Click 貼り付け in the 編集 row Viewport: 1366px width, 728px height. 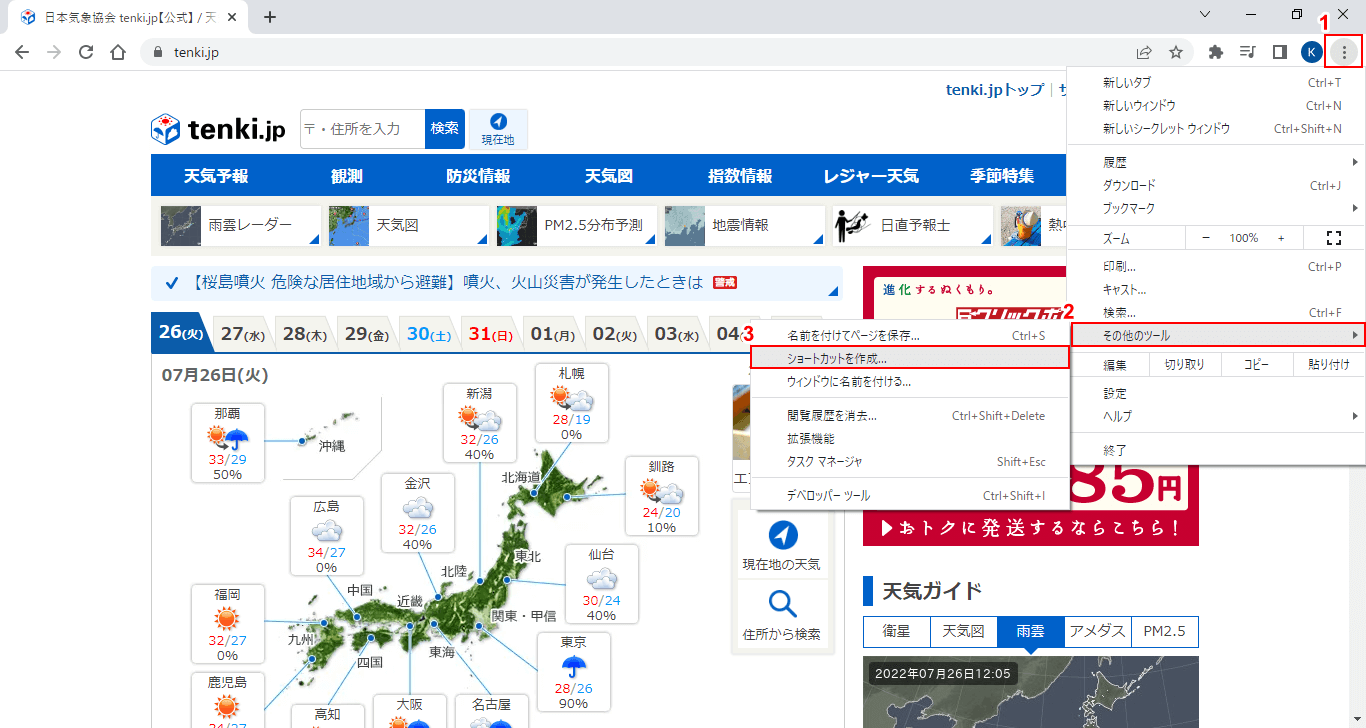(x=1329, y=365)
